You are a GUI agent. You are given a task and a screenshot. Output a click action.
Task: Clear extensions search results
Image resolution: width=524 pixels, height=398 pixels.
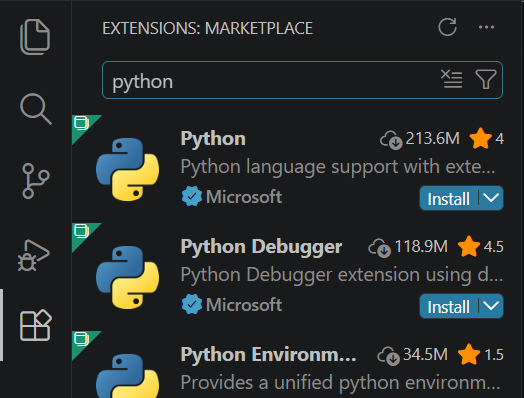click(451, 79)
